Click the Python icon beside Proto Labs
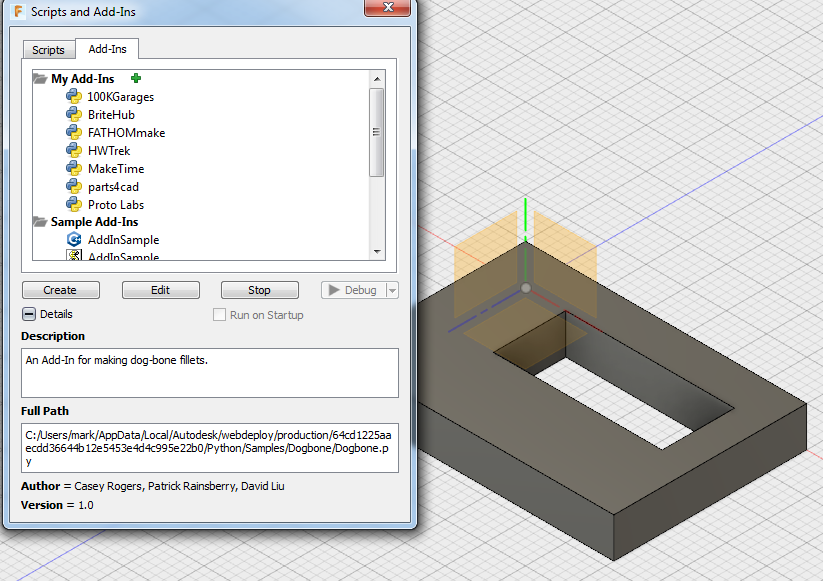The width and height of the screenshot is (823, 581). [x=73, y=204]
